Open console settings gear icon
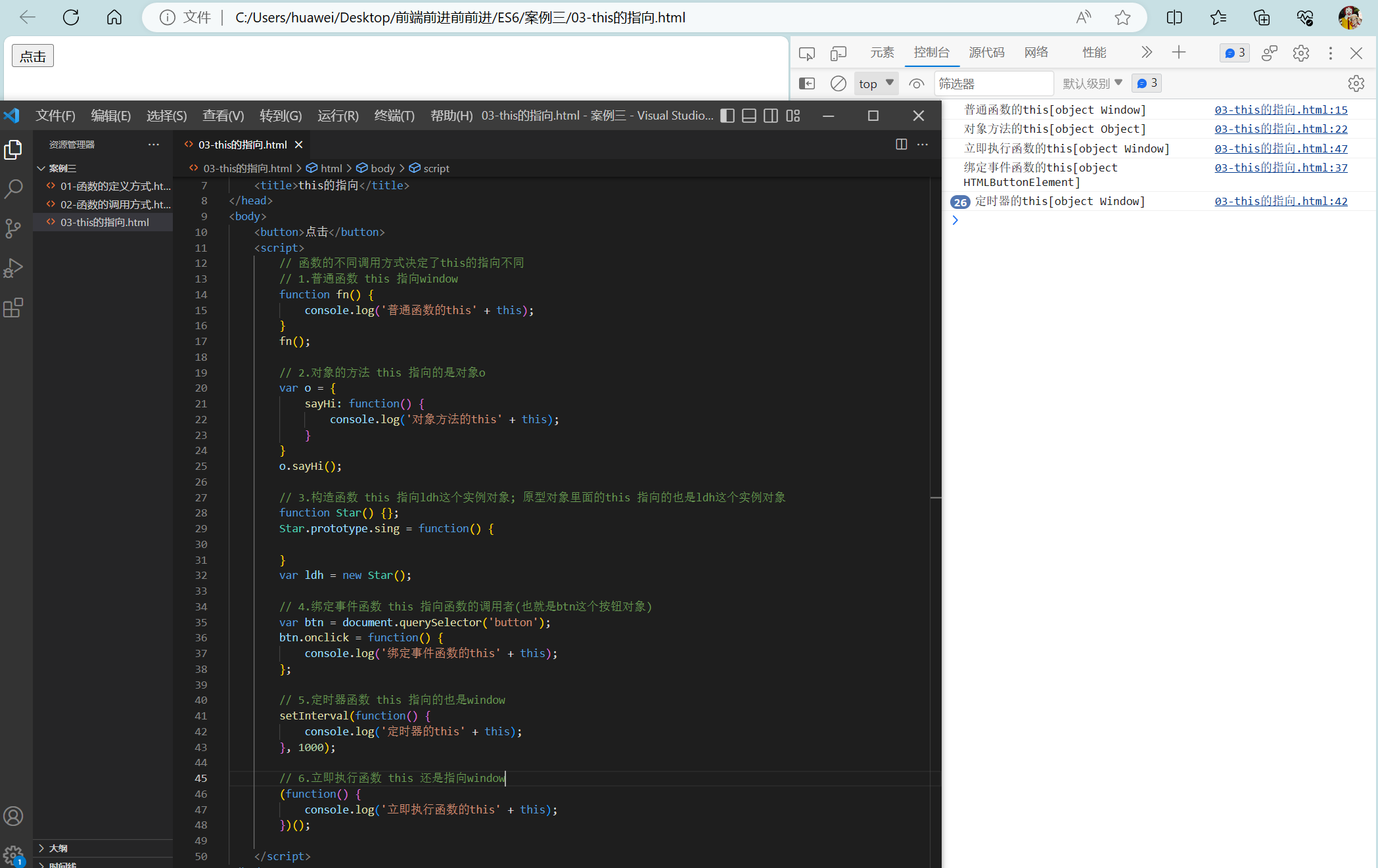Image resolution: width=1378 pixels, height=868 pixels. [x=1356, y=83]
